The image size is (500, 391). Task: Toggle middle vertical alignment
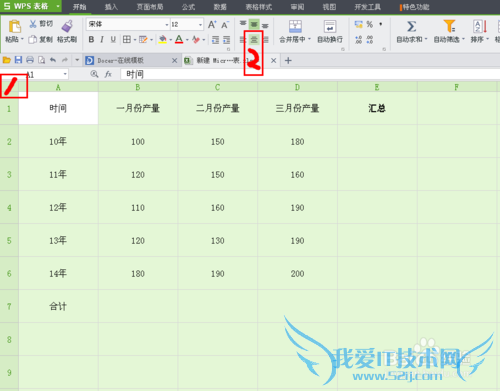coord(254,24)
